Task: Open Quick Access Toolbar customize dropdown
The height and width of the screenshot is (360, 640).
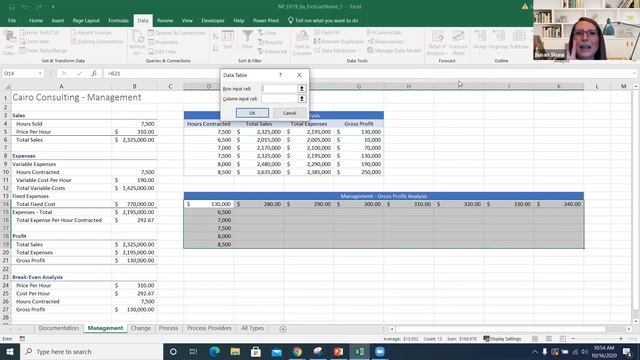Action: point(53,7)
